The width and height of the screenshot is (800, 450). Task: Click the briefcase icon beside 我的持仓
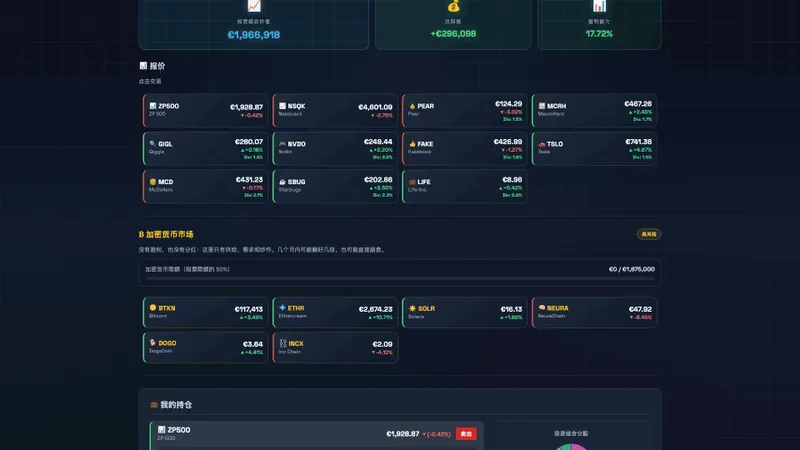(154, 405)
